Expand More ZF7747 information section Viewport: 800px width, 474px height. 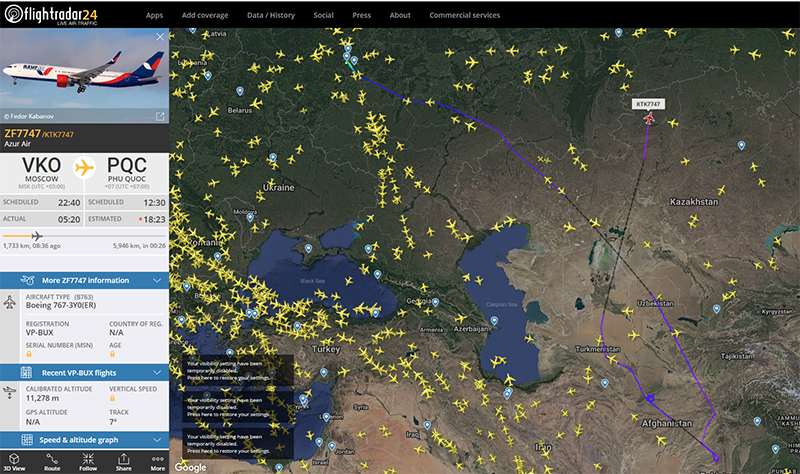(84, 280)
